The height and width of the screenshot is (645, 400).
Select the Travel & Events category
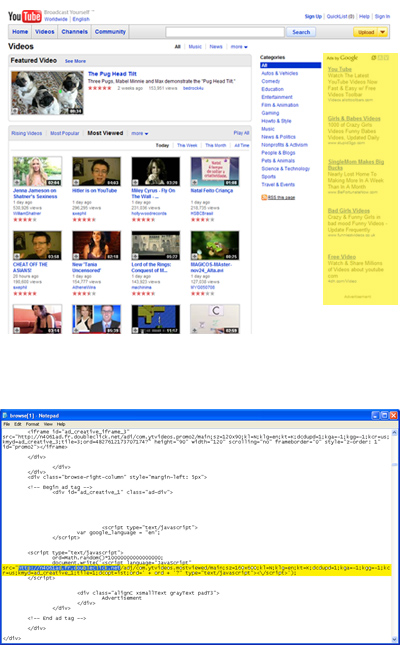tap(278, 184)
